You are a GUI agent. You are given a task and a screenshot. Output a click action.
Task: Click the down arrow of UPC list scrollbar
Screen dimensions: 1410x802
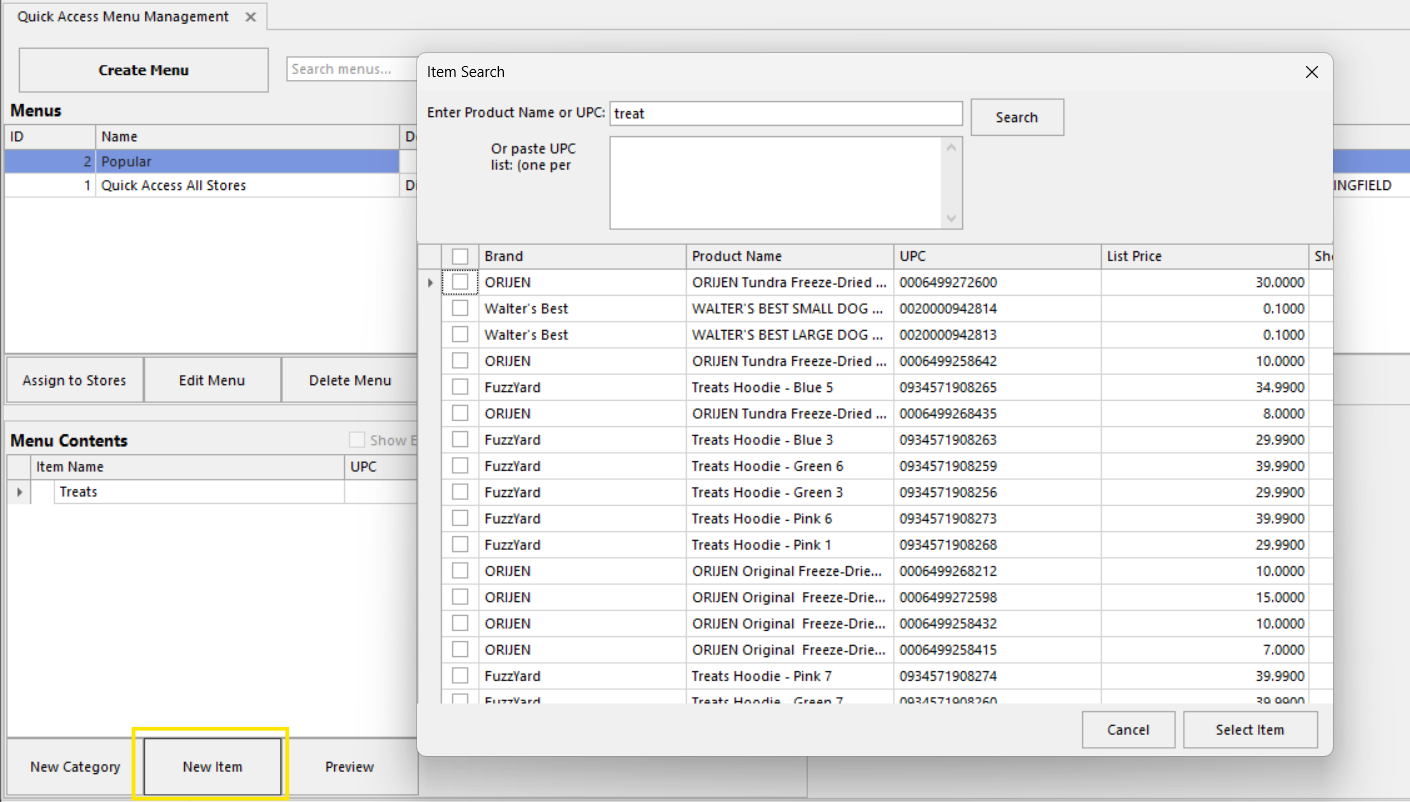952,218
